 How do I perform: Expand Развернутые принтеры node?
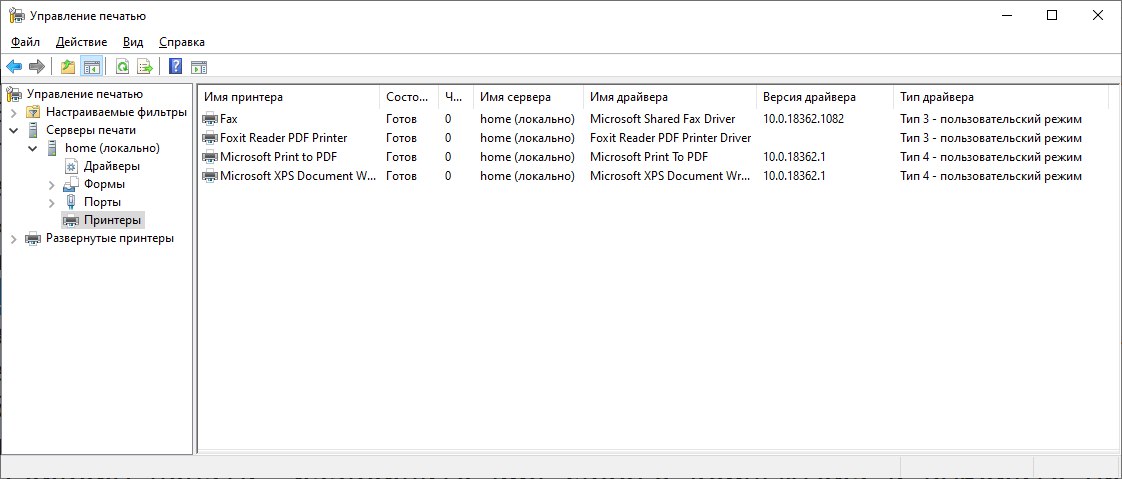(14, 238)
